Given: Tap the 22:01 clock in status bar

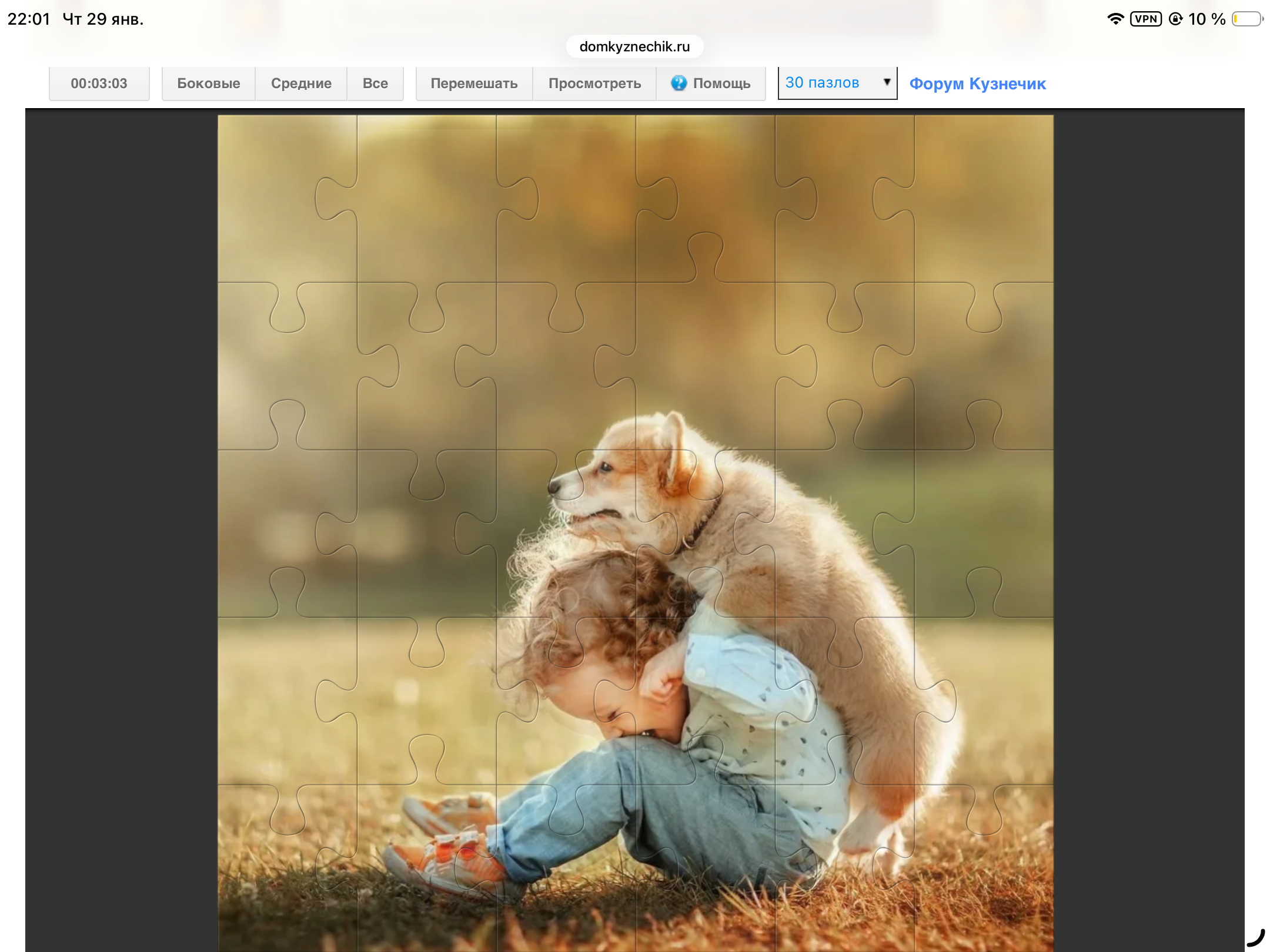Looking at the screenshot, I should click(x=29, y=19).
